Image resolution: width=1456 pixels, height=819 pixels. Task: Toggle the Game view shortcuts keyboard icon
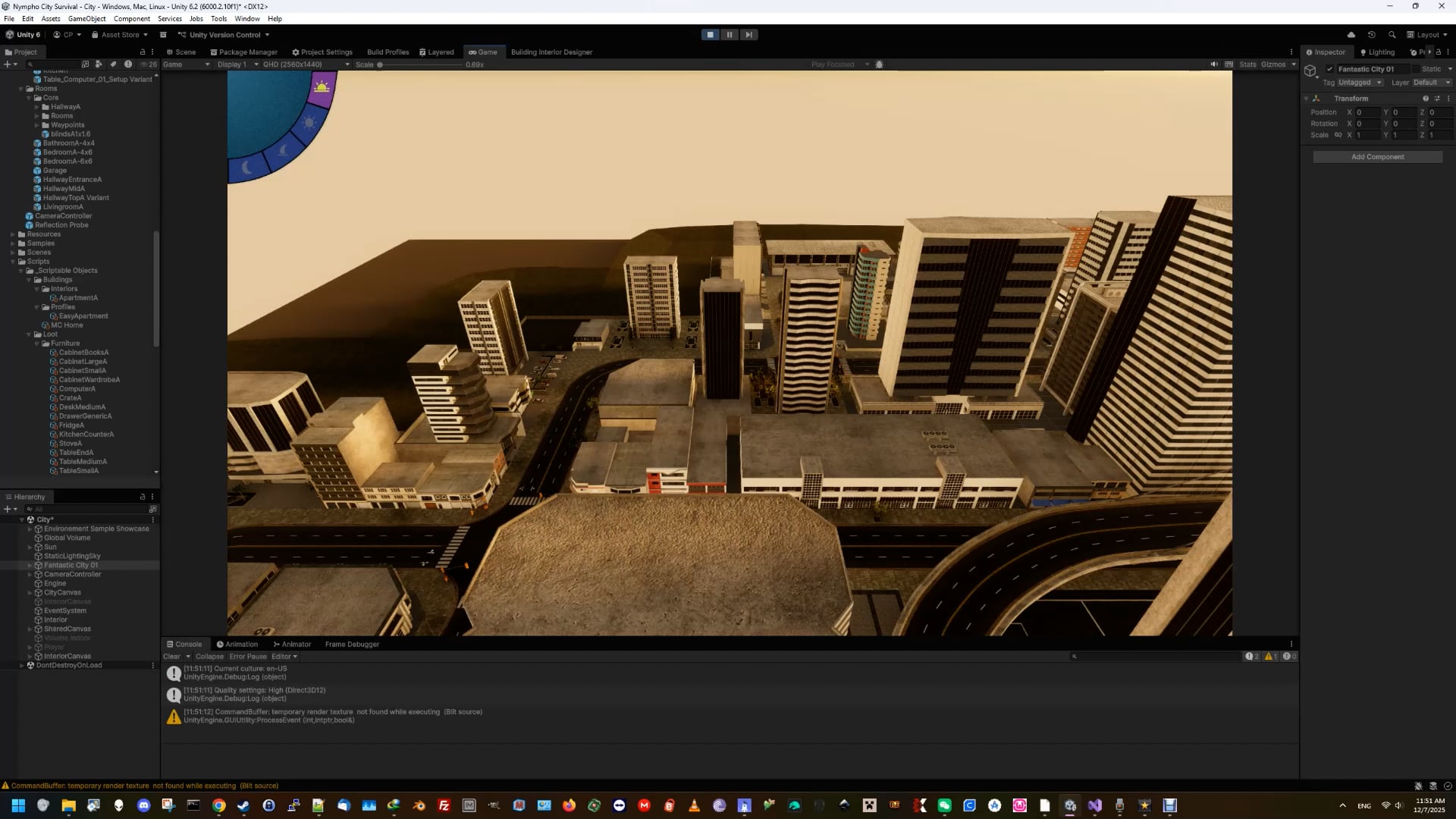pyautogui.click(x=1229, y=64)
